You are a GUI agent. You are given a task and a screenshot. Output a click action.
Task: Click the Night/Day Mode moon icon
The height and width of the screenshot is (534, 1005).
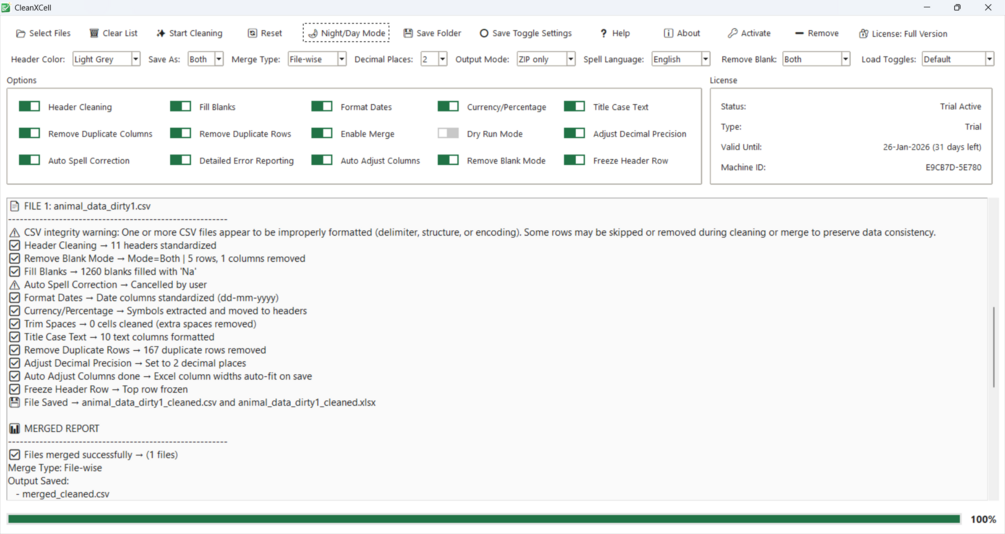[313, 33]
